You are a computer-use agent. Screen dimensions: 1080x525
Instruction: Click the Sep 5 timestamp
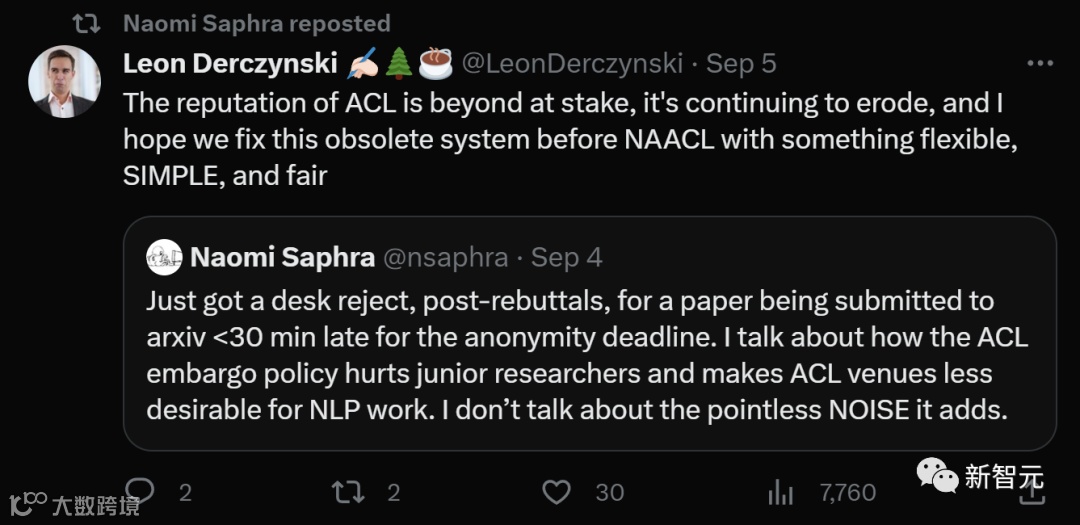pyautogui.click(x=741, y=64)
